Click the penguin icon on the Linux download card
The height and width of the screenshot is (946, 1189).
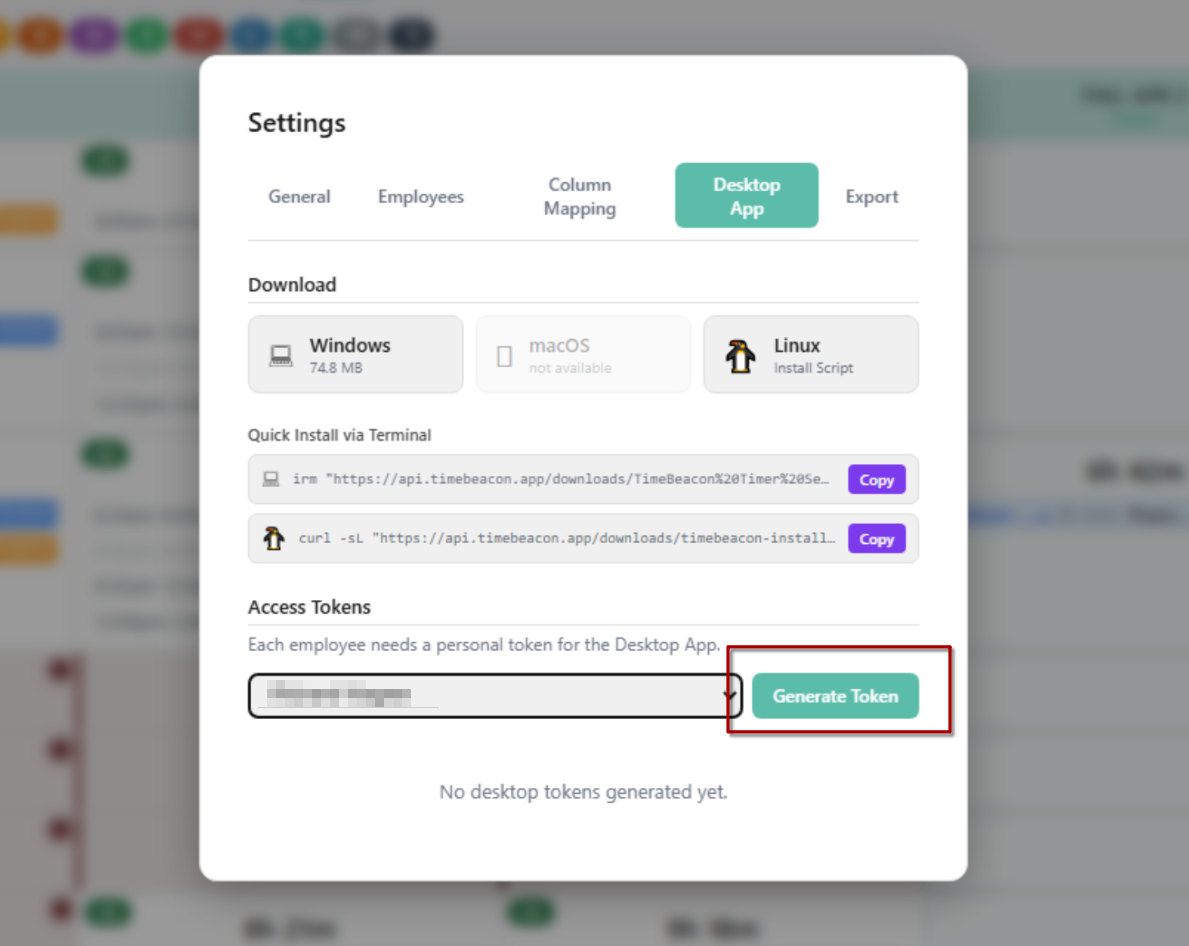pyautogui.click(x=740, y=354)
